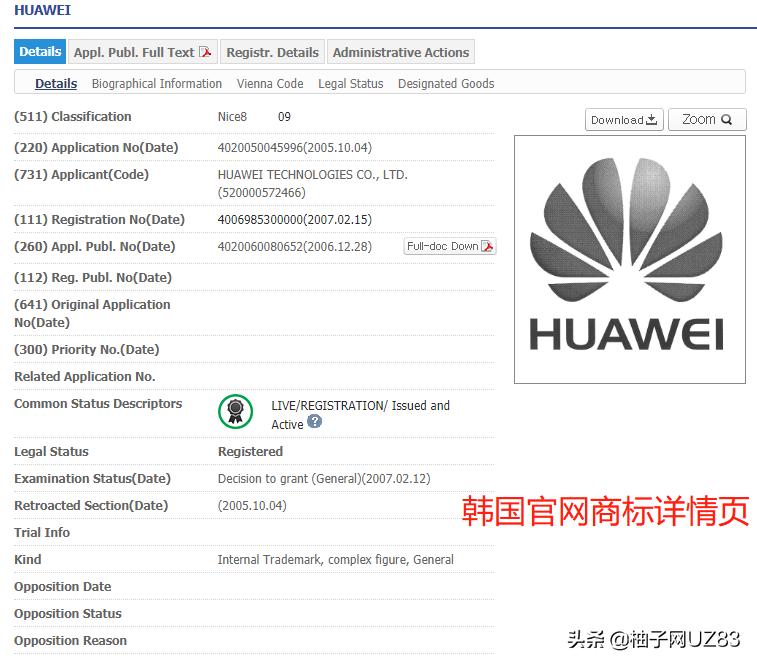Image resolution: width=757 pixels, height=666 pixels.
Task: Download the trademark image
Action: [x=624, y=120]
